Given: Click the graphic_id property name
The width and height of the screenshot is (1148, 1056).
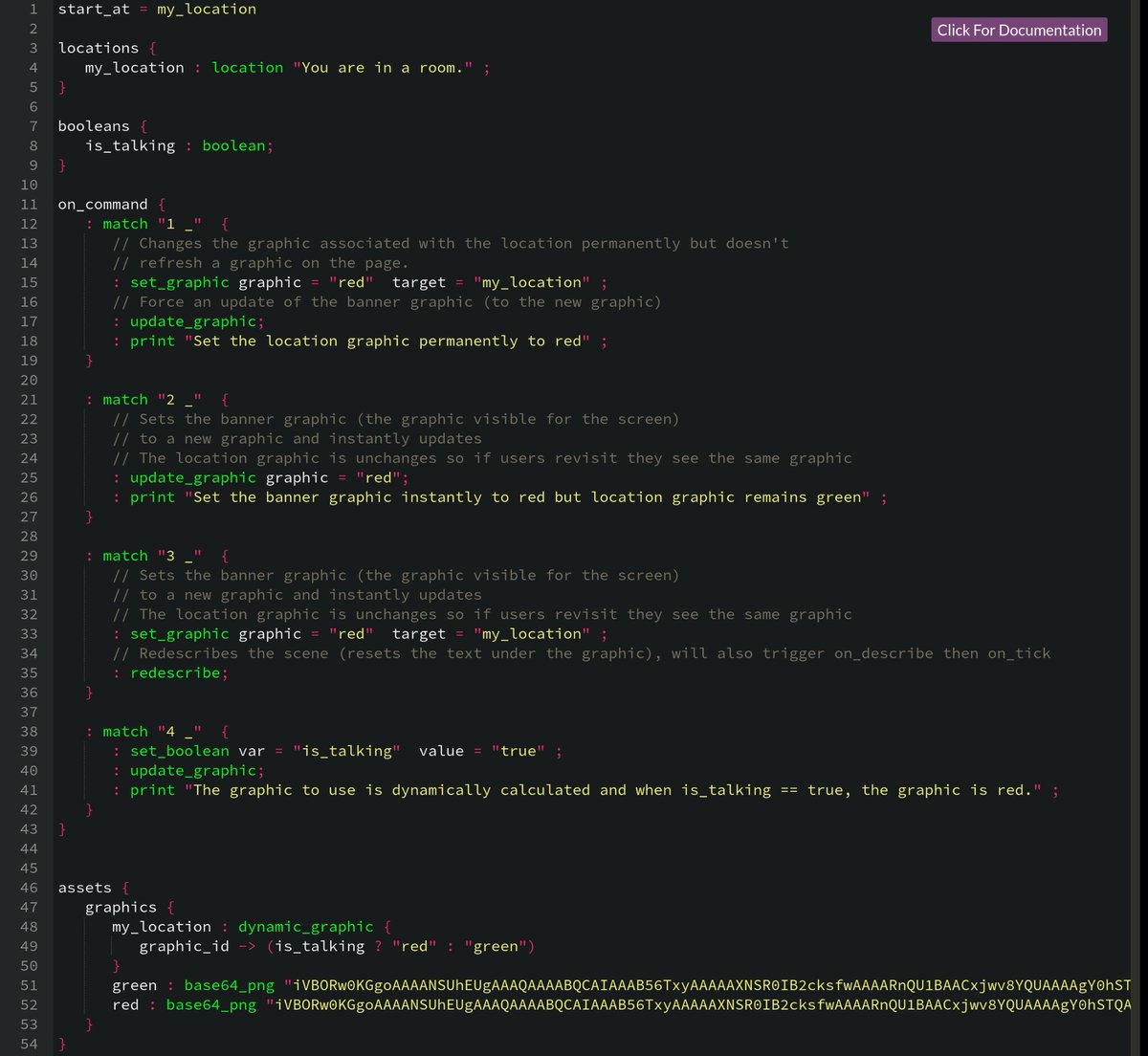Looking at the screenshot, I should 185,947.
